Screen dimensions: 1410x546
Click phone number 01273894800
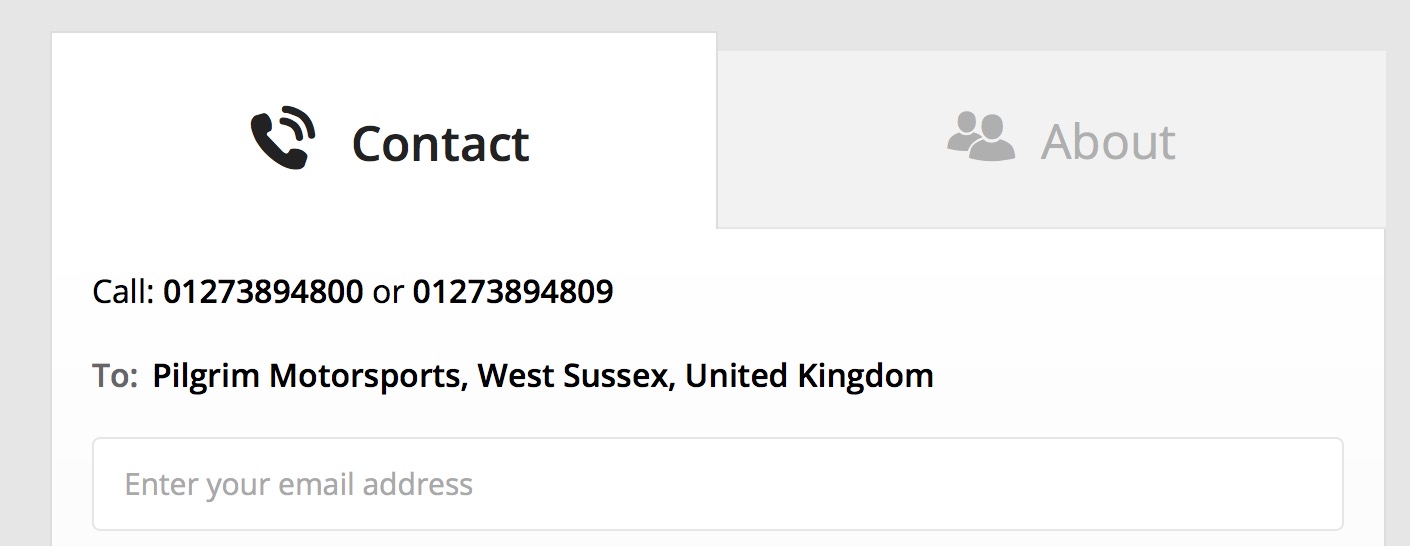point(263,292)
